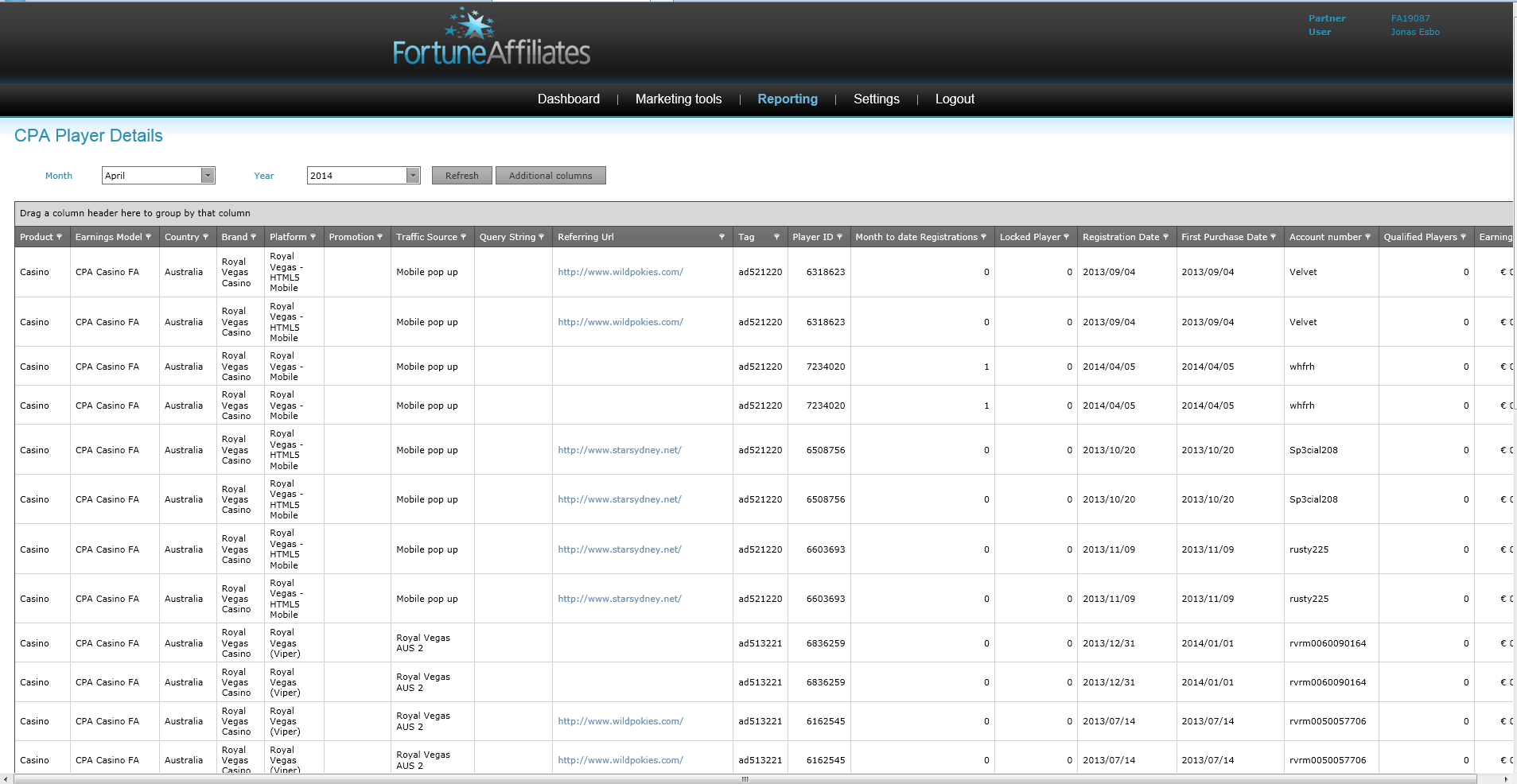Image resolution: width=1517 pixels, height=784 pixels.
Task: Select first '2013/12/31' registration date cell
Action: pos(1109,643)
